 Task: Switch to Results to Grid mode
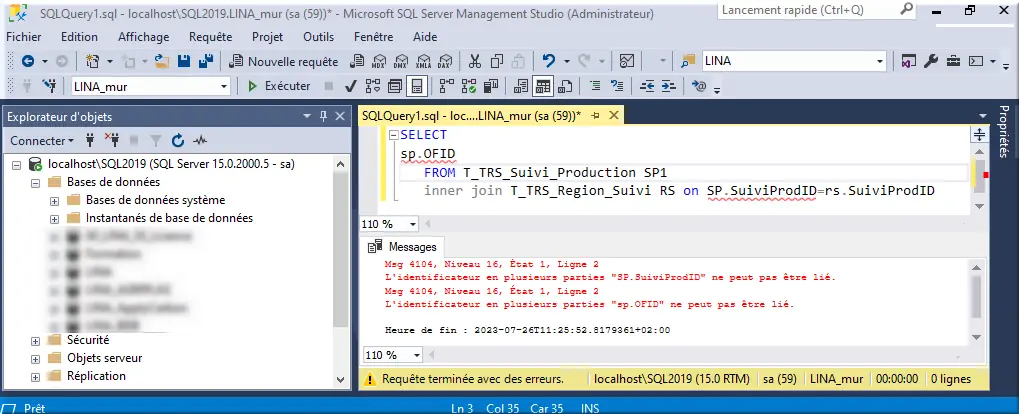click(x=543, y=86)
